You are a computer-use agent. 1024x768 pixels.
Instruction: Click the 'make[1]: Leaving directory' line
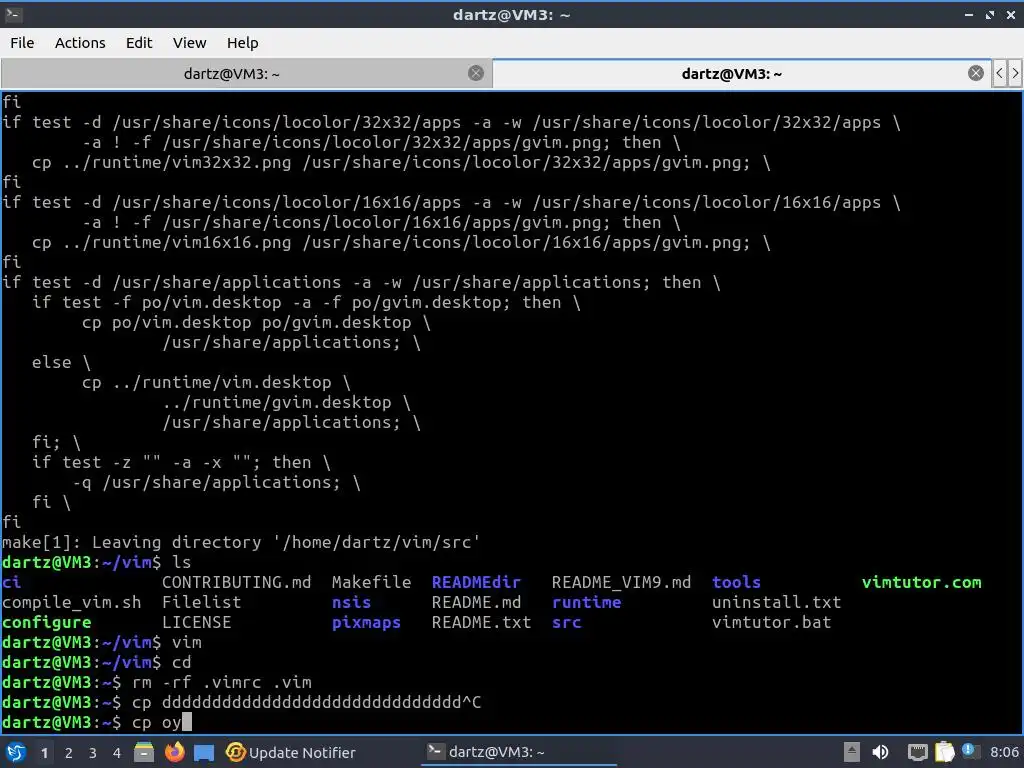click(x=241, y=543)
